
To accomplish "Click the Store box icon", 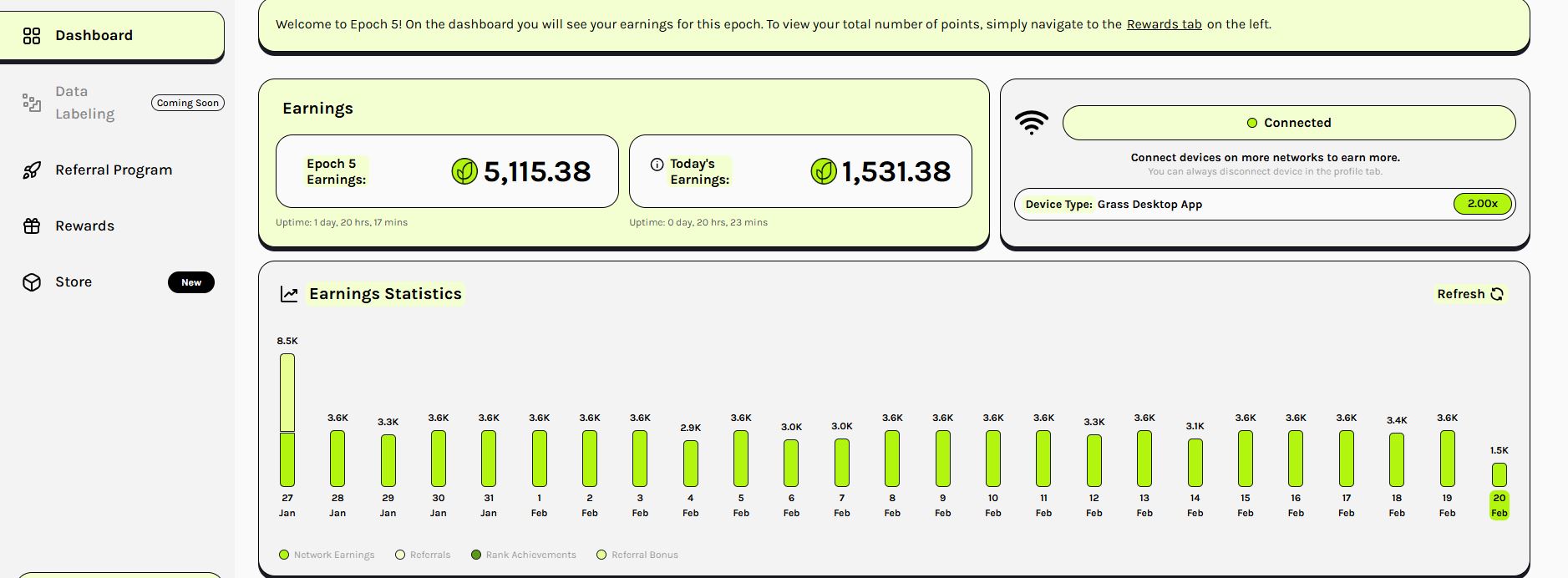I will 32,282.
